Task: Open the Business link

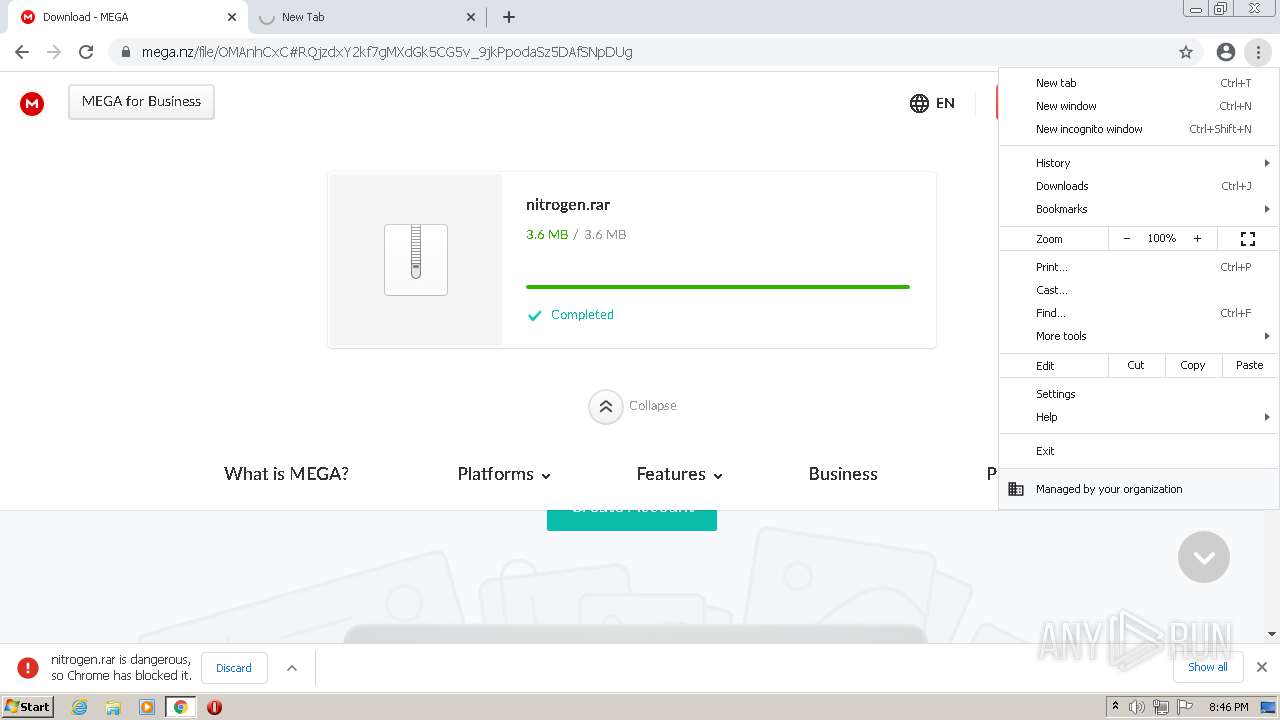Action: 843,474
